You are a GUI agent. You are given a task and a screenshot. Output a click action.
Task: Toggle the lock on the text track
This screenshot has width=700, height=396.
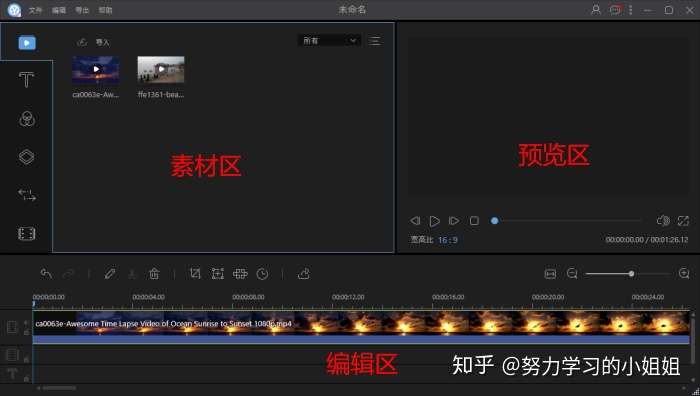click(x=26, y=379)
